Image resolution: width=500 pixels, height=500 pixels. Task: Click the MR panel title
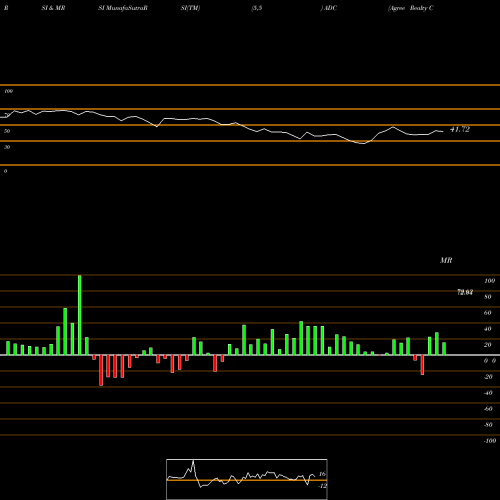[x=446, y=260]
